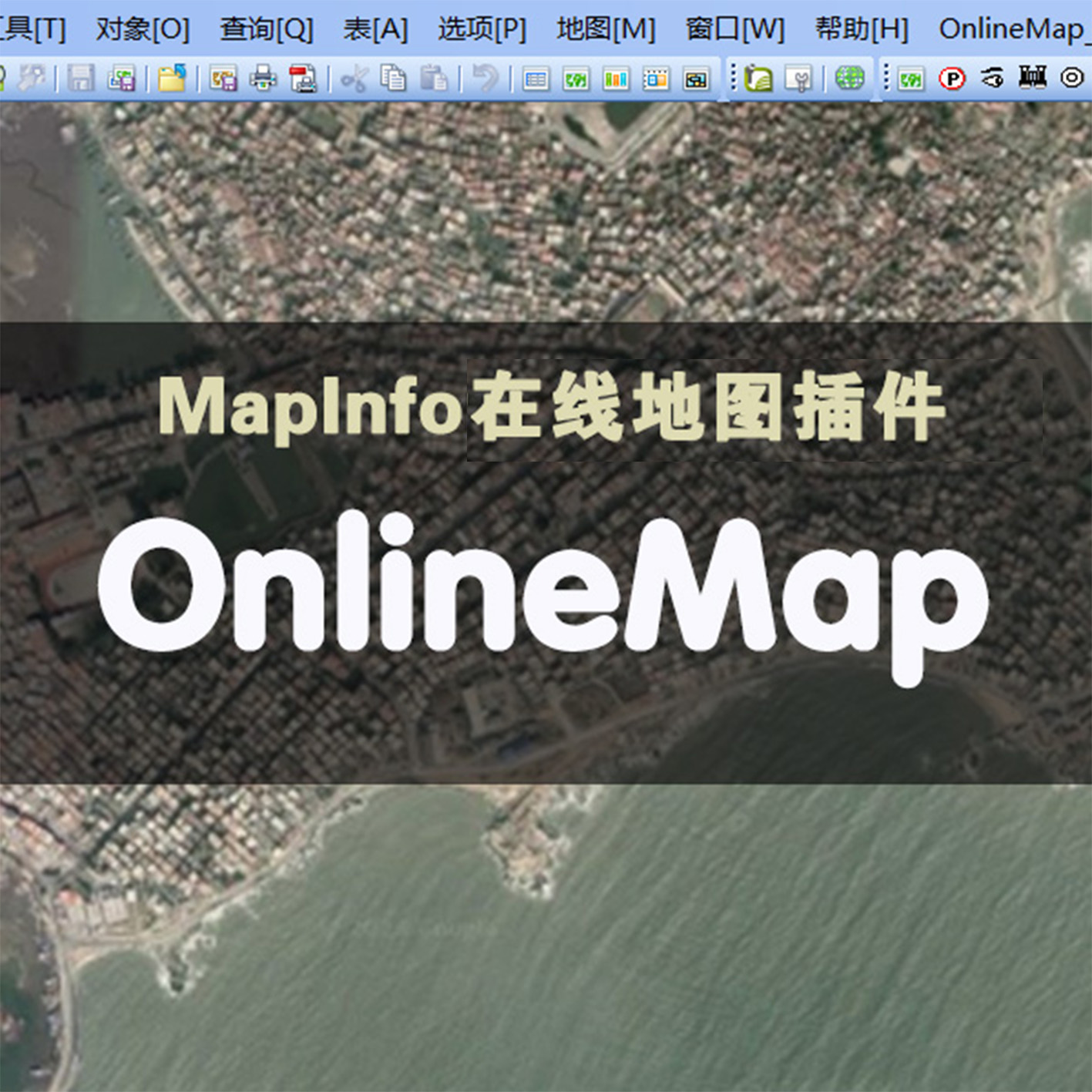Click the OnlineMap black castle-shaped icon
Image resolution: width=1092 pixels, height=1092 pixels.
1033,77
